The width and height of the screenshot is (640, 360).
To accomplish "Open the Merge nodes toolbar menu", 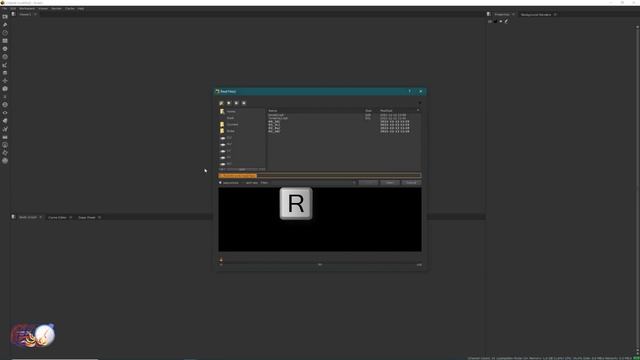I will pos(5,73).
